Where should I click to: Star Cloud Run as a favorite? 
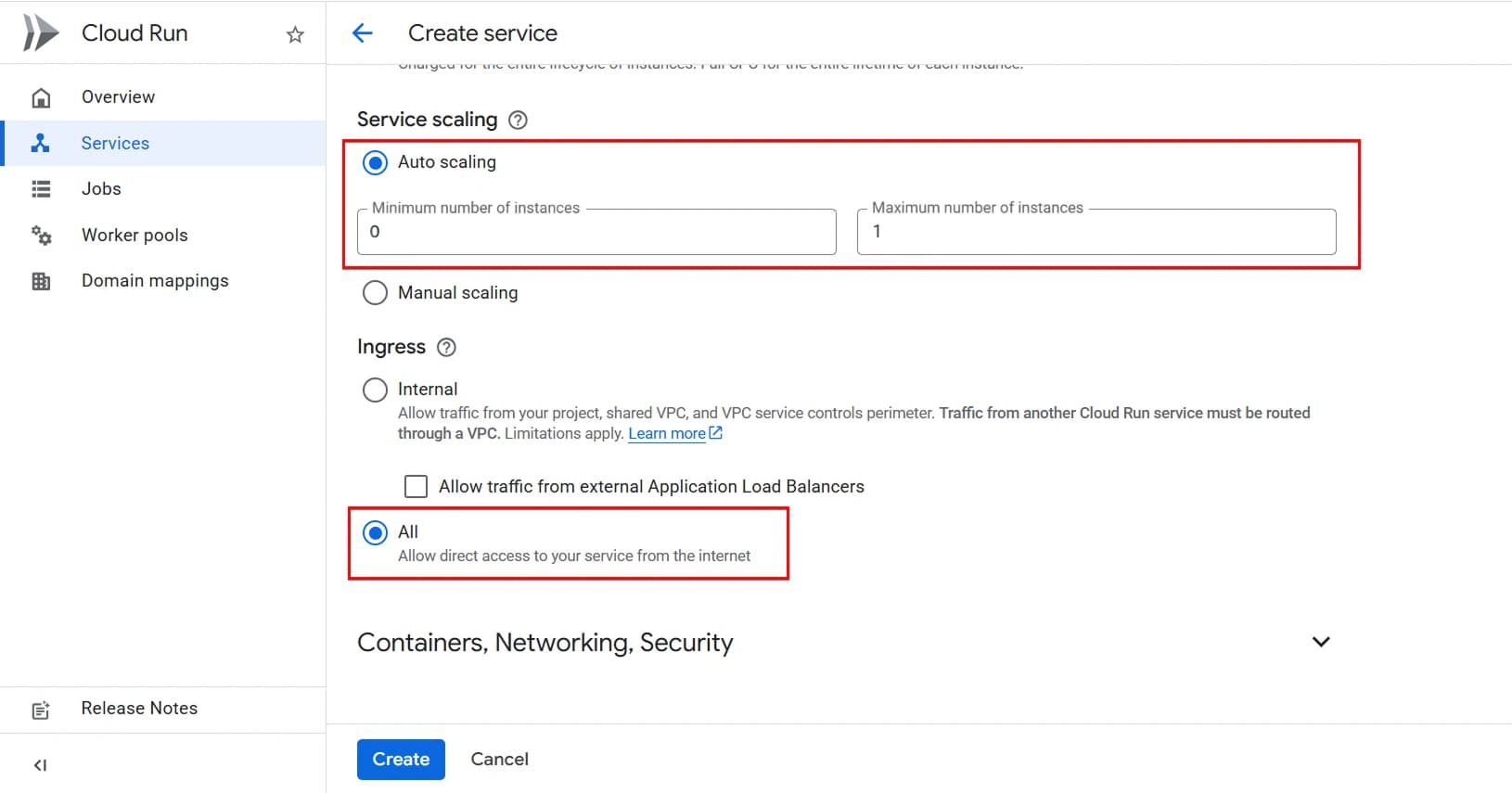(x=295, y=33)
